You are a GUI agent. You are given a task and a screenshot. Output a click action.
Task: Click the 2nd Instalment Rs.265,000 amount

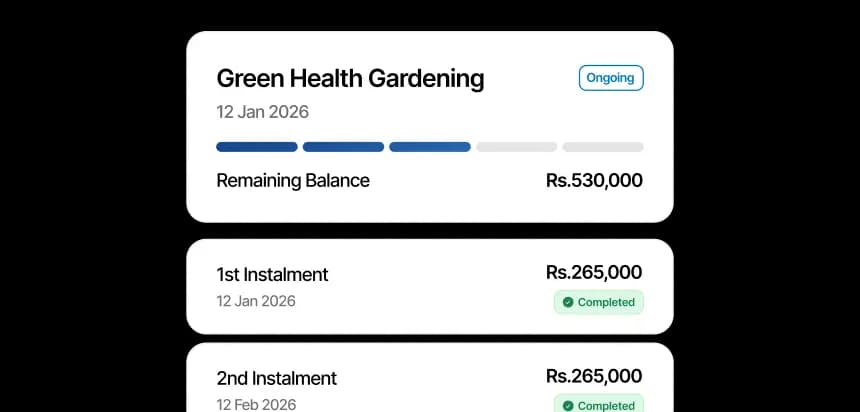(594, 376)
